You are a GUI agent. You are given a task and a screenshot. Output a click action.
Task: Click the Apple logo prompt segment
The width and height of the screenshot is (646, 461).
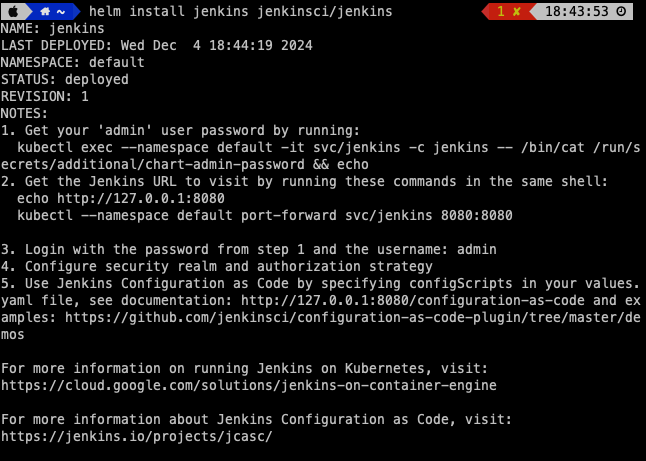14,12
